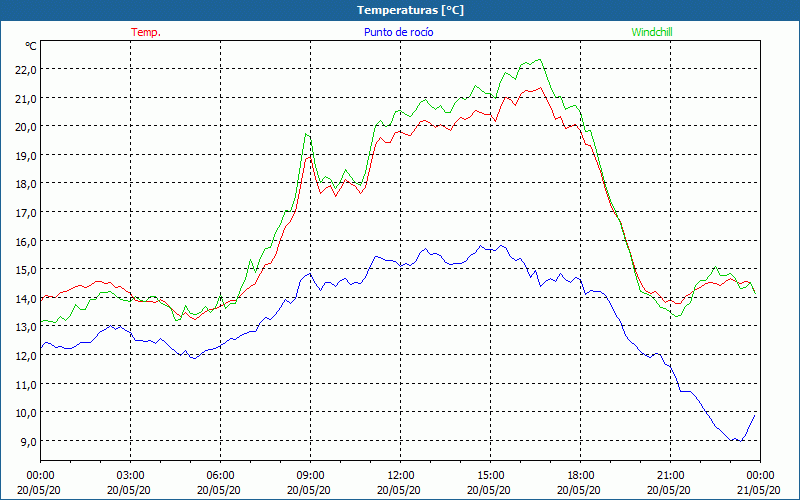Click the 10,0 y-axis value

[26, 413]
